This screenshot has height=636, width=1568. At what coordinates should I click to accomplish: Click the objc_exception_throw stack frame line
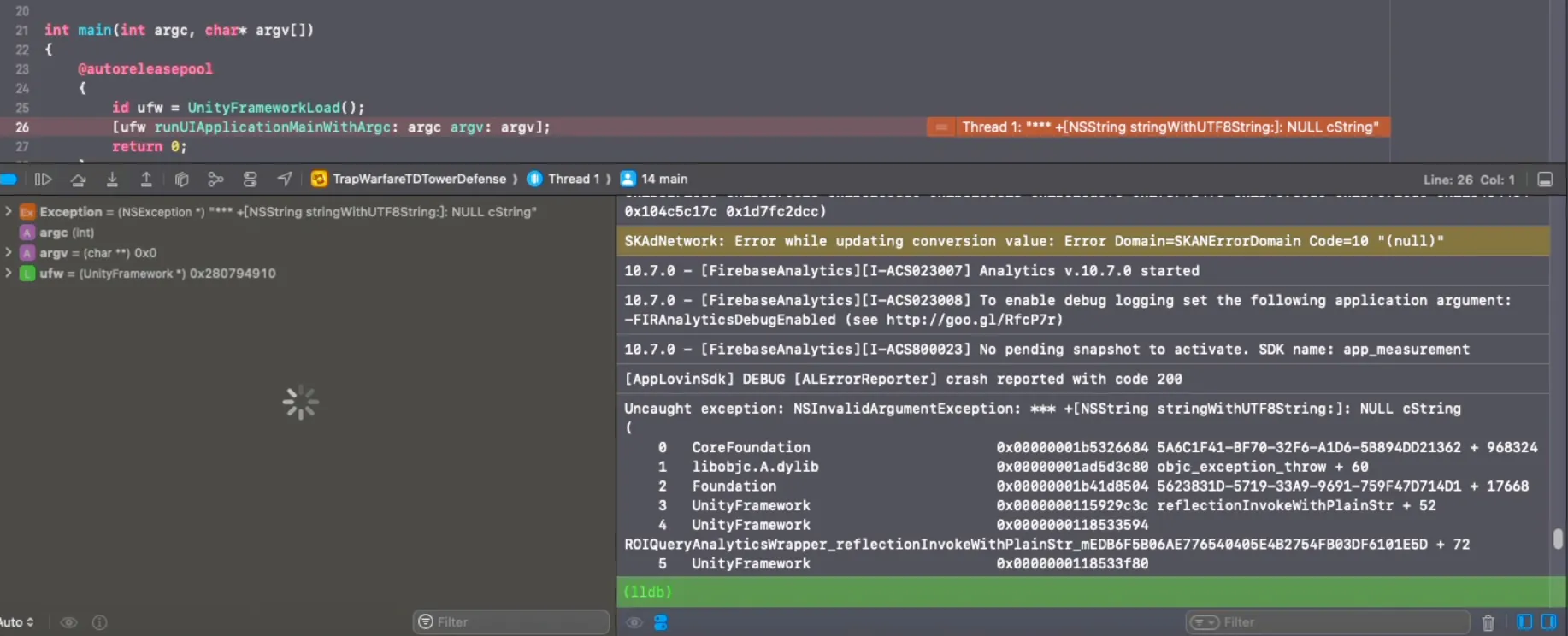click(x=1012, y=467)
